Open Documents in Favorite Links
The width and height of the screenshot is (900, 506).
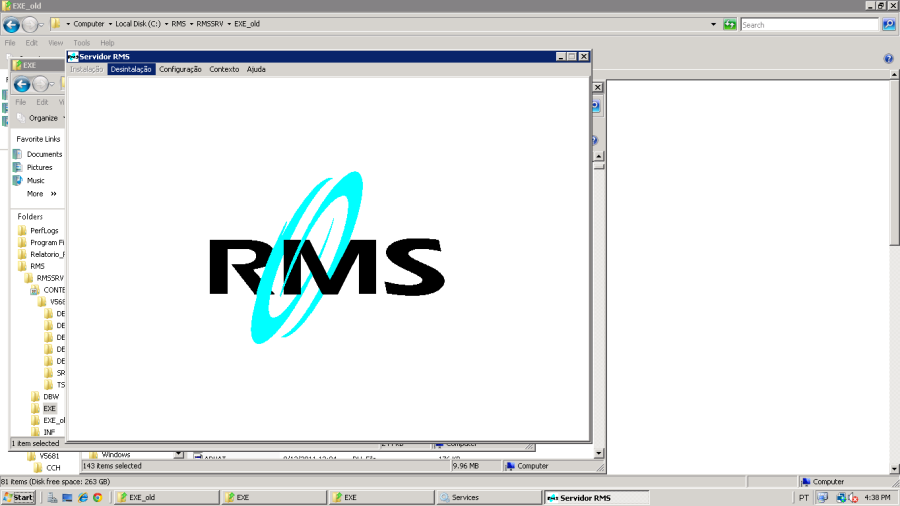click(44, 154)
